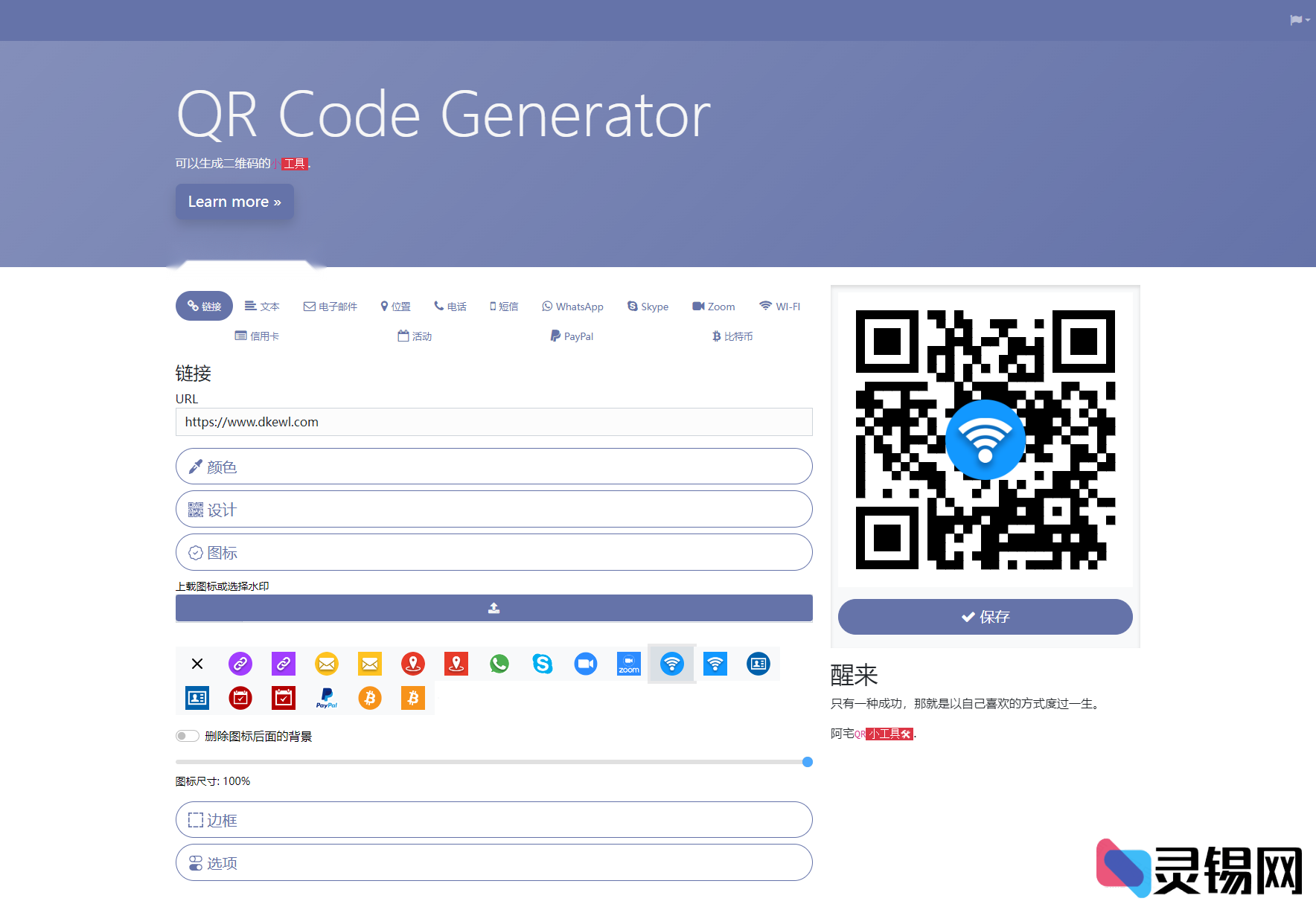
Task: Choose the blue Skype watermark icon
Action: coord(543,664)
